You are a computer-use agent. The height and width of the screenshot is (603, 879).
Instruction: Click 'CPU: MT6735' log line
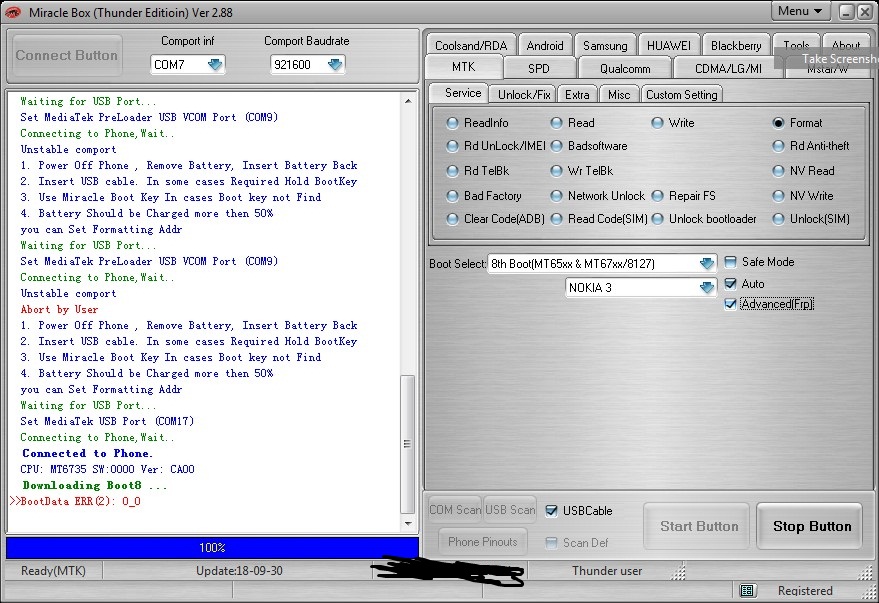click(x=108, y=469)
